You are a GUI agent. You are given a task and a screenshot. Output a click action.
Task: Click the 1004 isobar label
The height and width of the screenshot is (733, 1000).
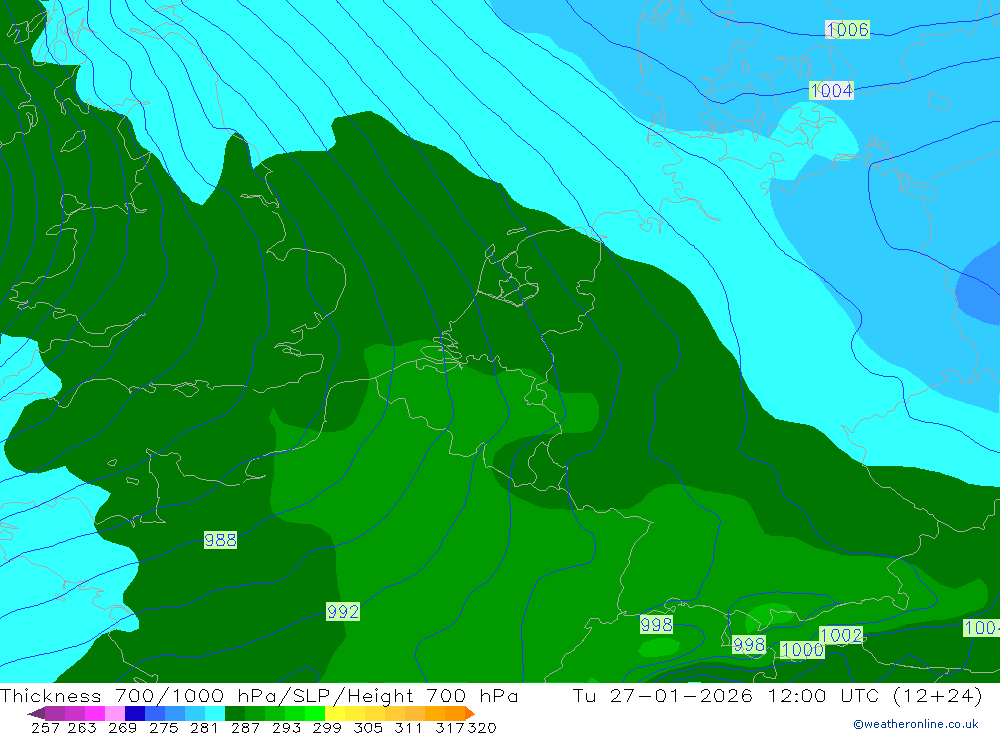pyautogui.click(x=831, y=91)
